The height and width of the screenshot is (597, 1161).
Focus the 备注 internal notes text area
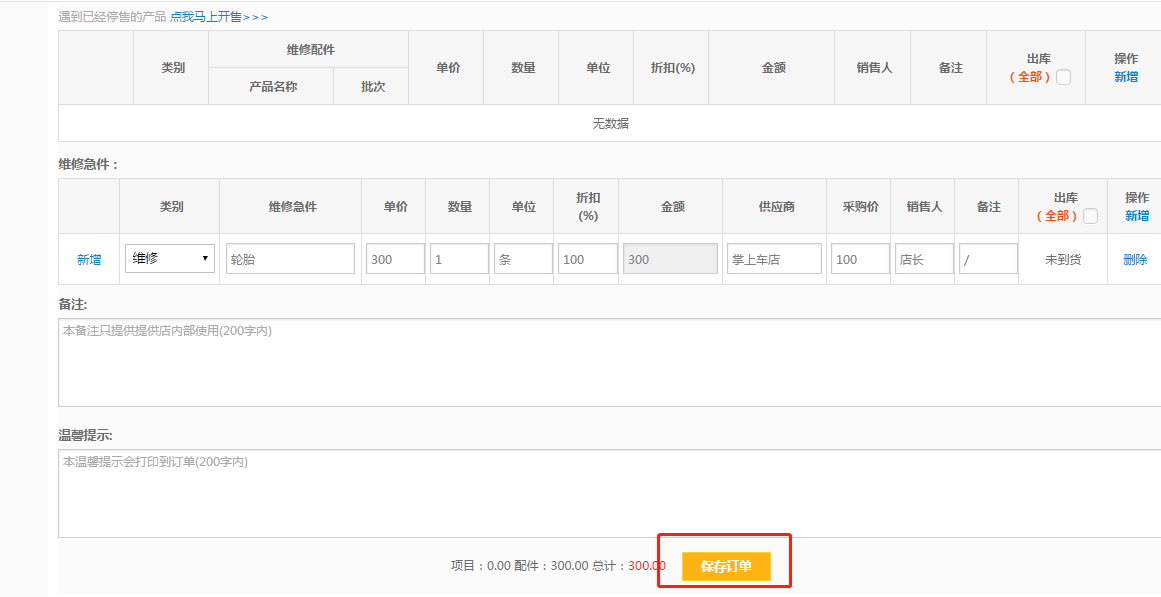tap(608, 362)
